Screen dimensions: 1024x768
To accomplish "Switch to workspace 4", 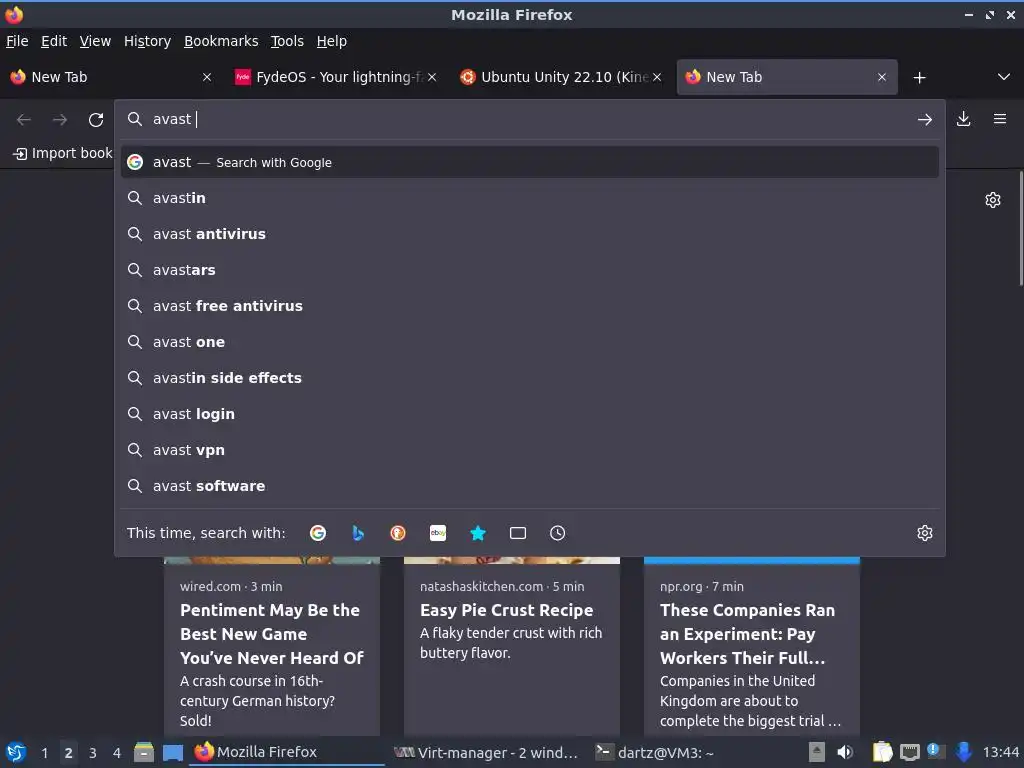I will click(x=117, y=753).
